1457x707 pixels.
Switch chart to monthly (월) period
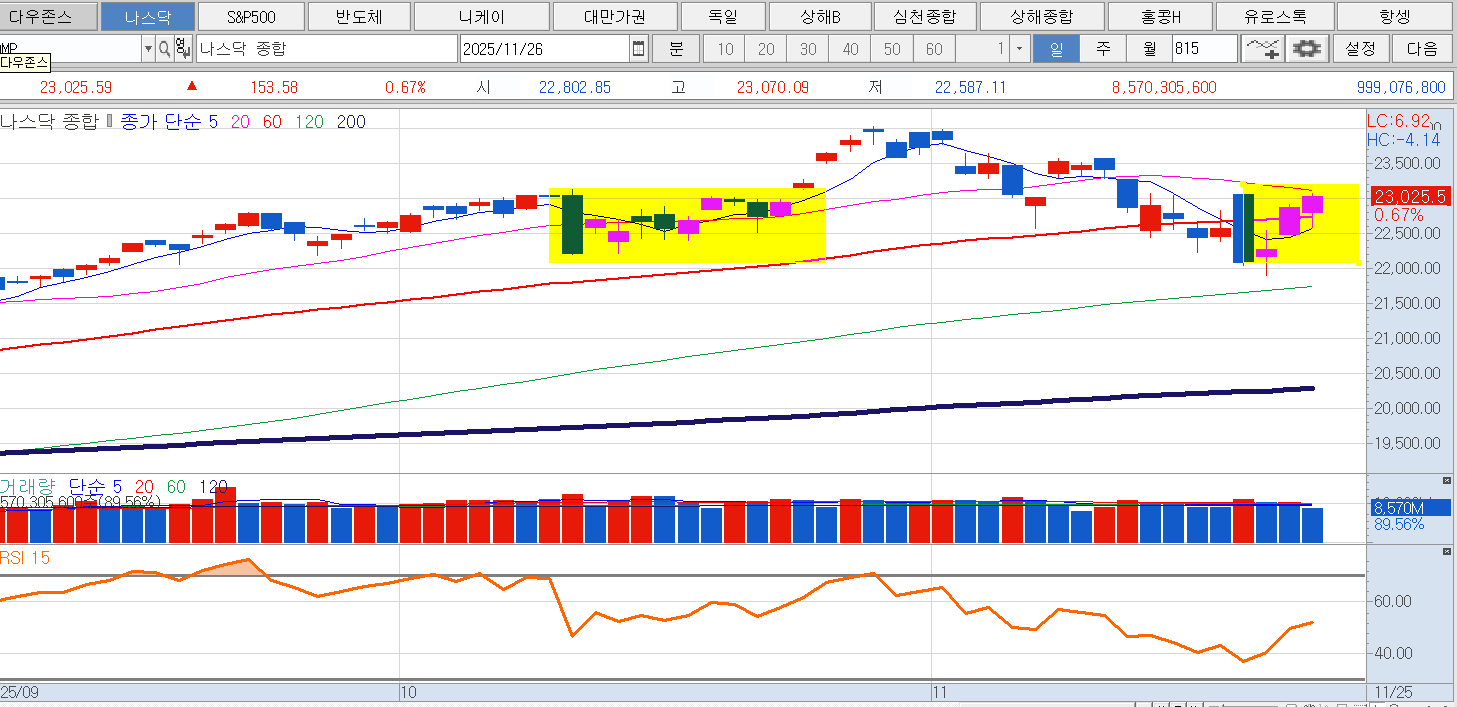pyautogui.click(x=1149, y=49)
